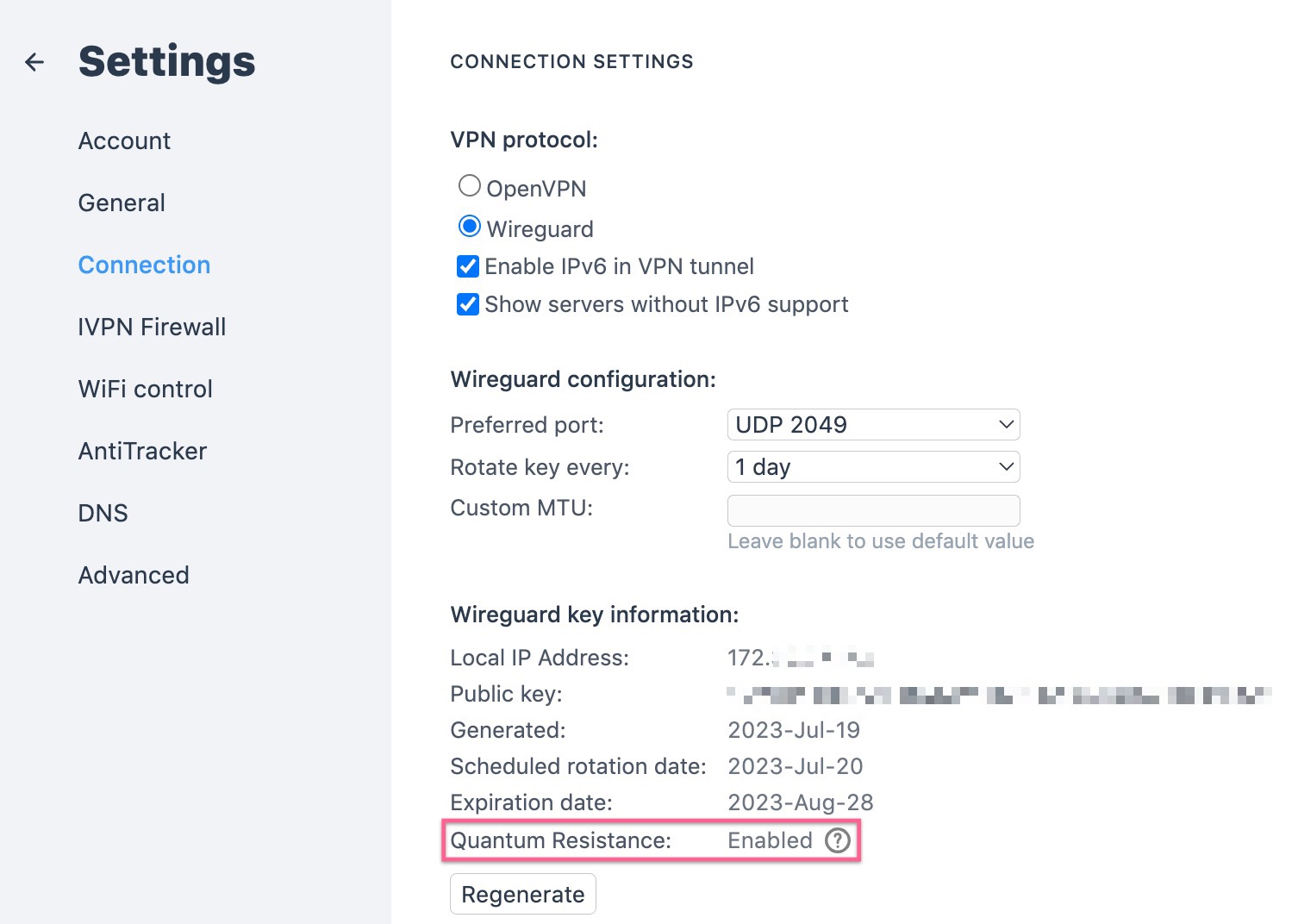The width and height of the screenshot is (1298, 924).
Task: Open the Account settings section
Action: point(124,140)
